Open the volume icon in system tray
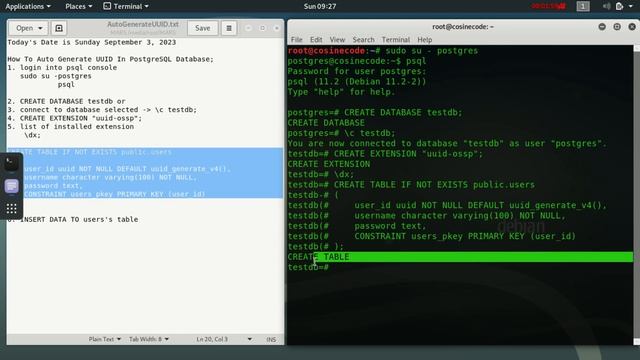 coord(607,6)
